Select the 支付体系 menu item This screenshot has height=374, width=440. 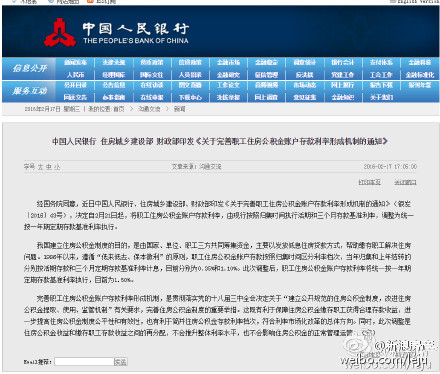(381, 62)
